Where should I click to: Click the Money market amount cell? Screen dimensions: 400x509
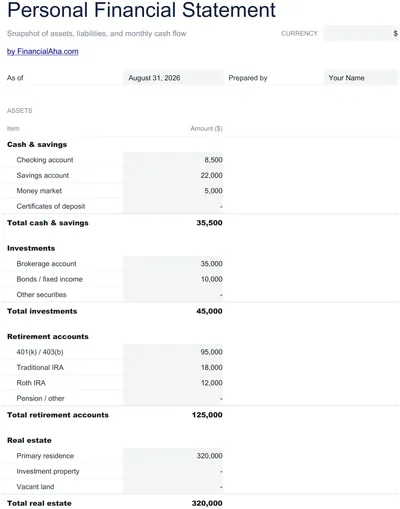pyautogui.click(x=173, y=191)
